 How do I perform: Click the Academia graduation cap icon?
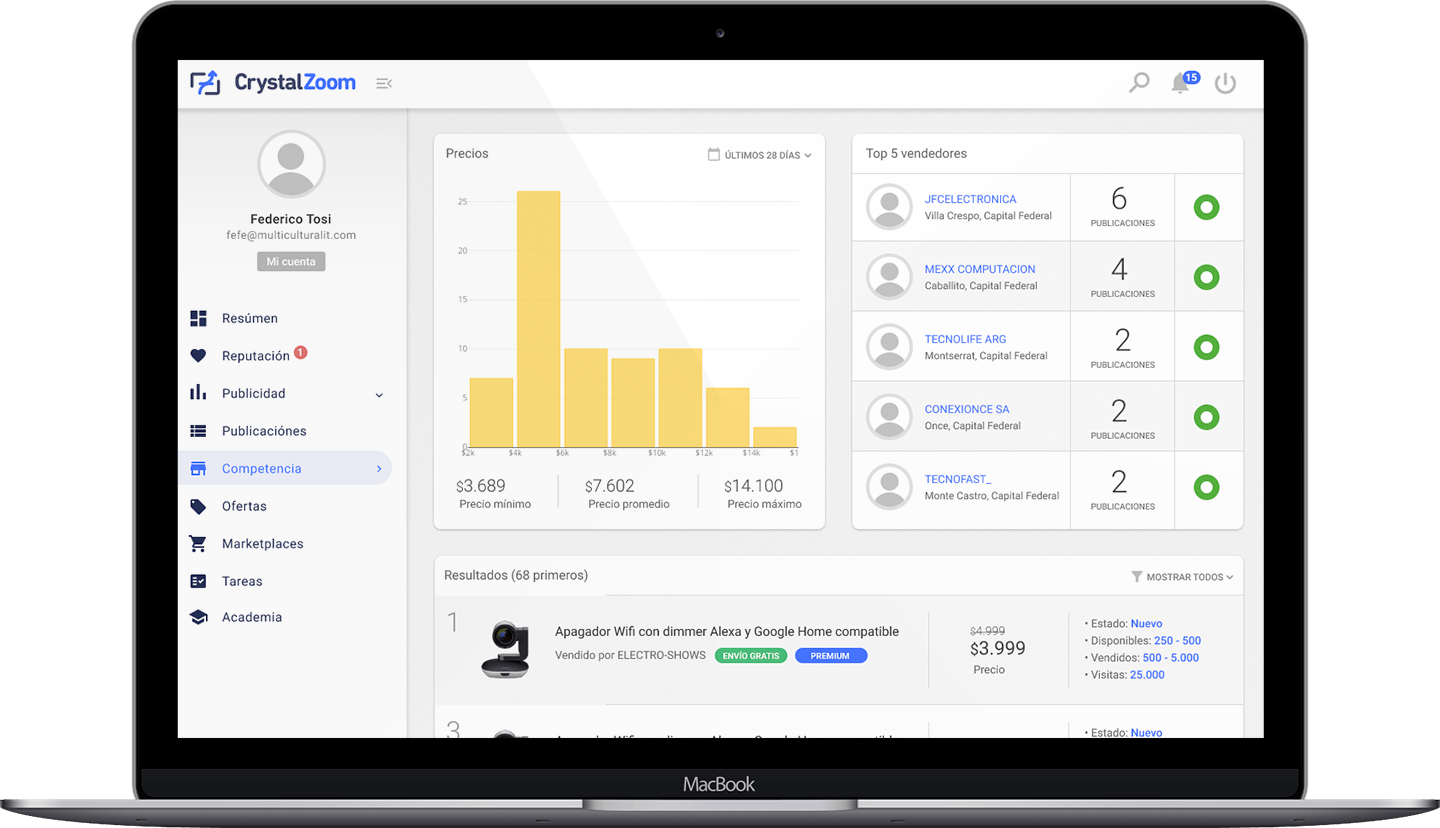(198, 618)
